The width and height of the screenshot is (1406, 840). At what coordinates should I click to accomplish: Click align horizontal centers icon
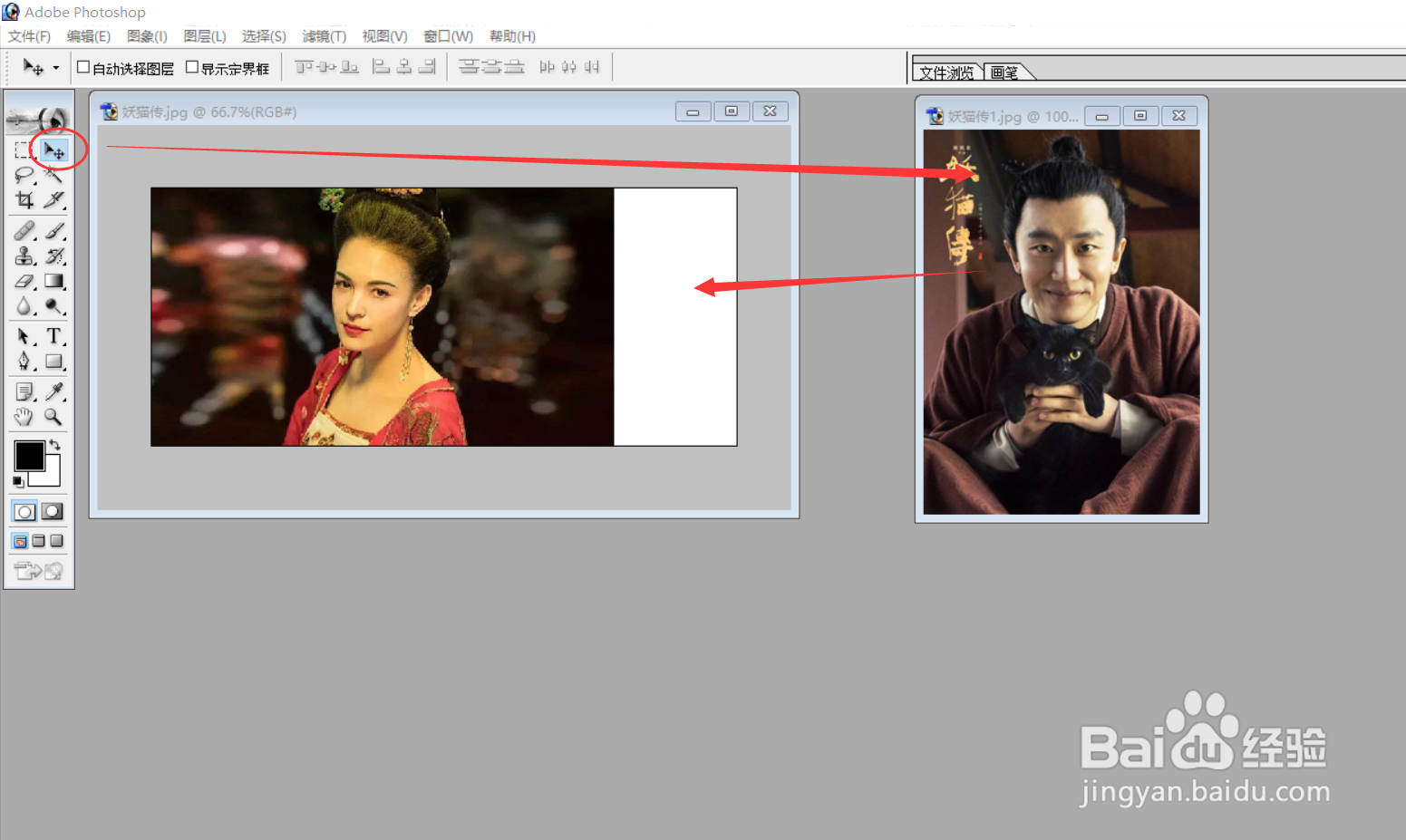pos(404,67)
